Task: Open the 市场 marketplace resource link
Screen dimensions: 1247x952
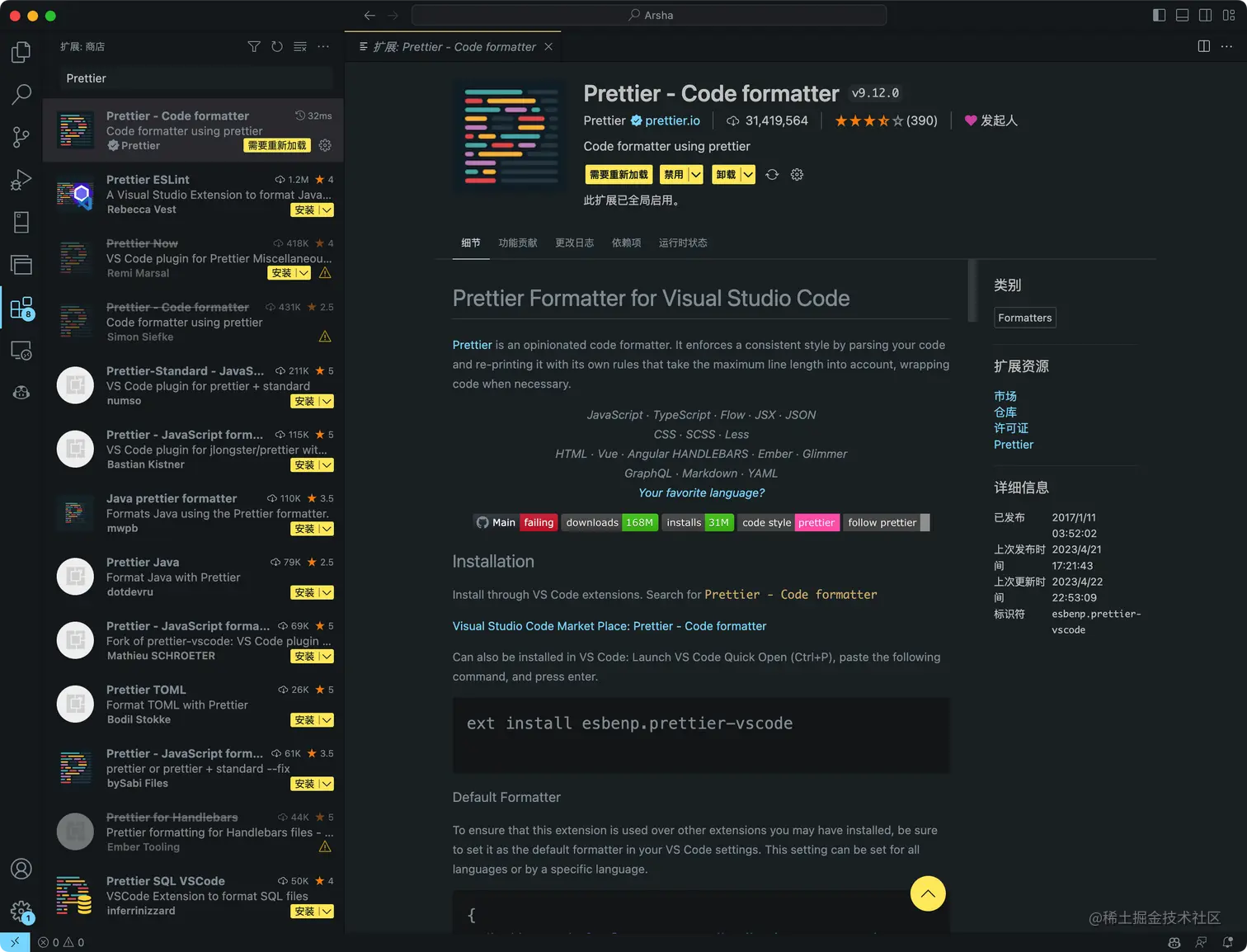Action: click(1005, 397)
